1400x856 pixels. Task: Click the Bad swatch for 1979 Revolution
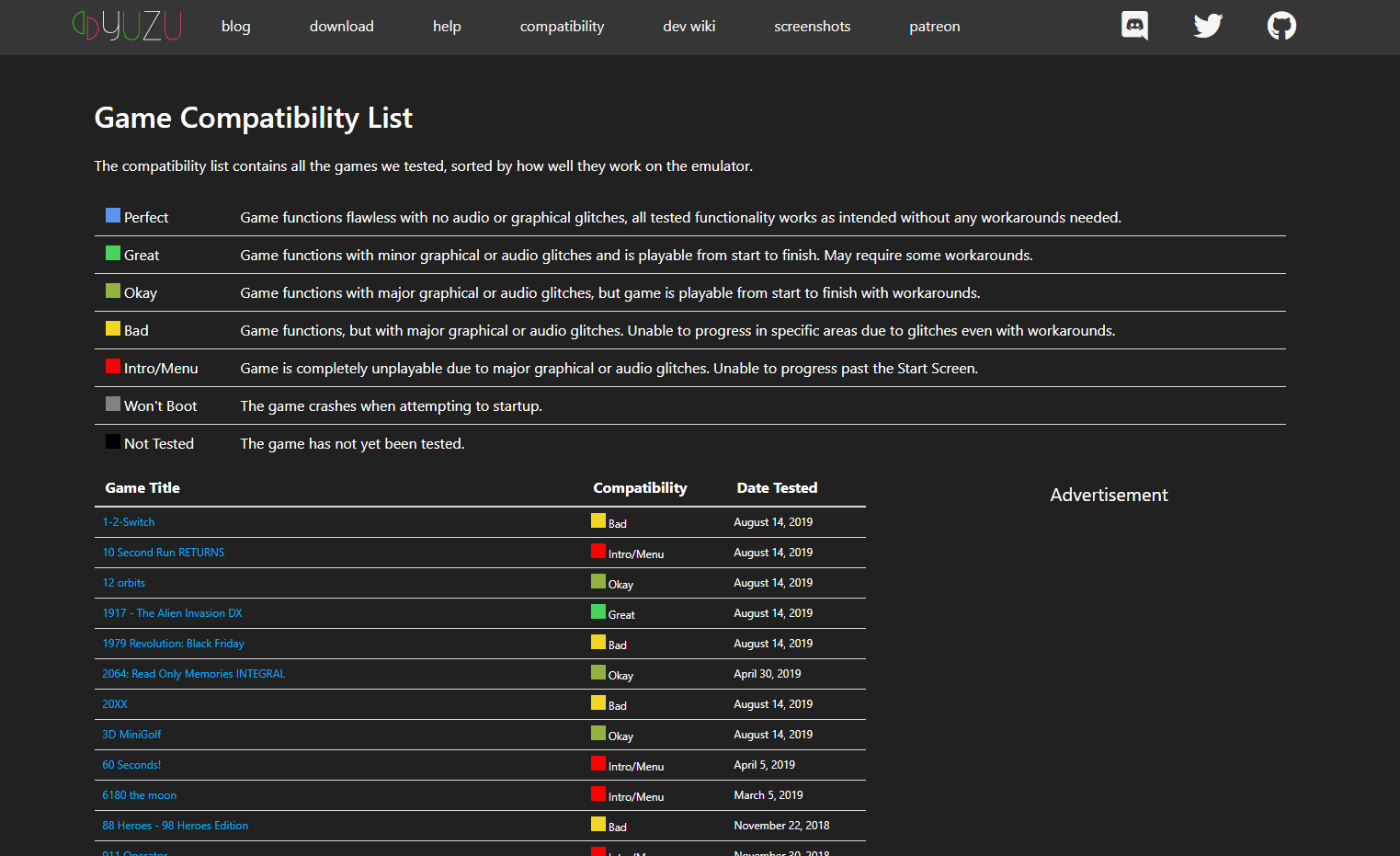click(x=598, y=642)
